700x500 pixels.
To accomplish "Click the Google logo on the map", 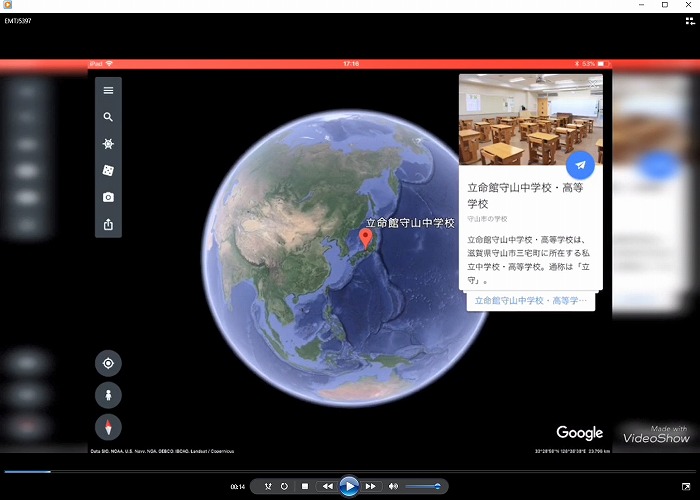I will click(x=579, y=433).
